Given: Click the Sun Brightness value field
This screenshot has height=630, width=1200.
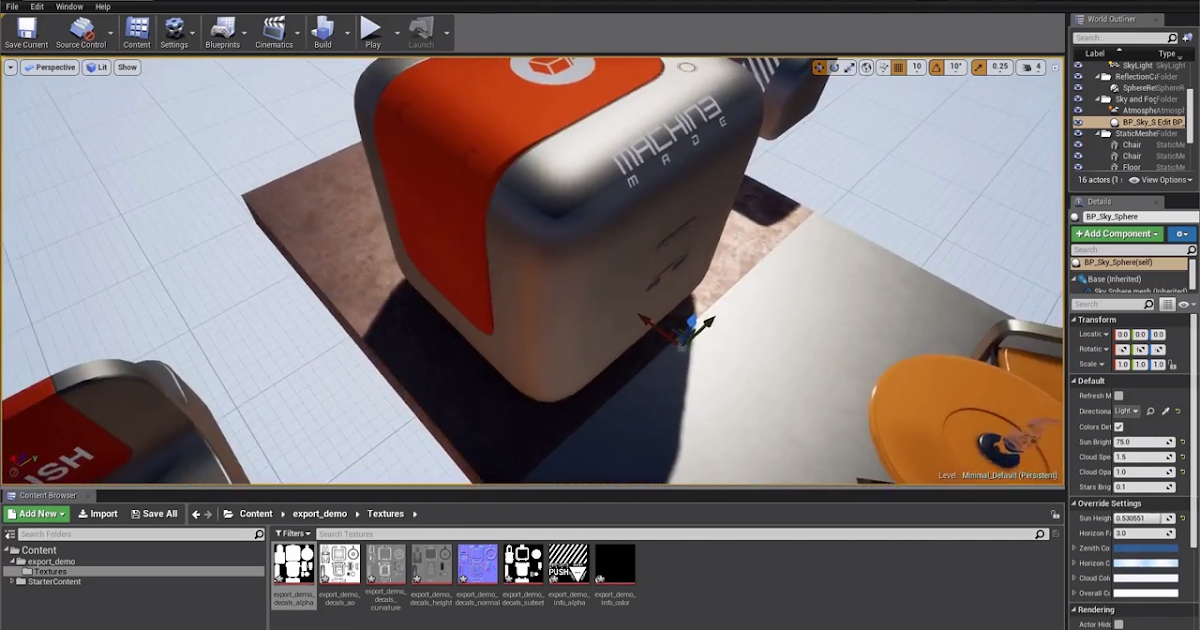Looking at the screenshot, I should click(1144, 442).
